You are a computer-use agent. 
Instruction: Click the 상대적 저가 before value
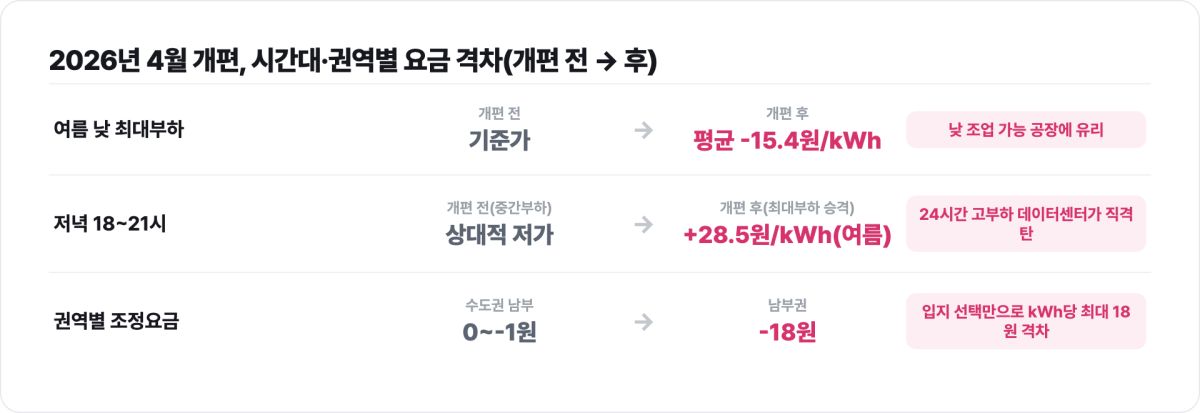[499, 236]
